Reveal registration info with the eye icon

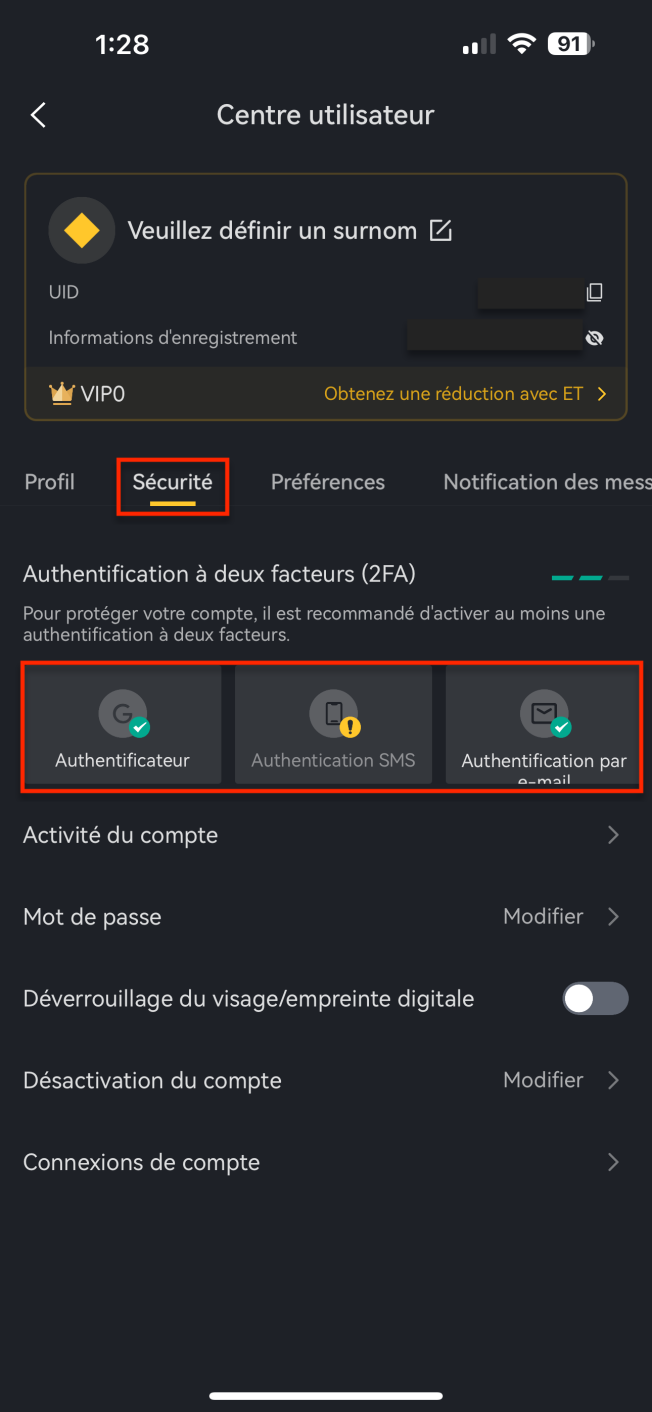(x=595, y=337)
